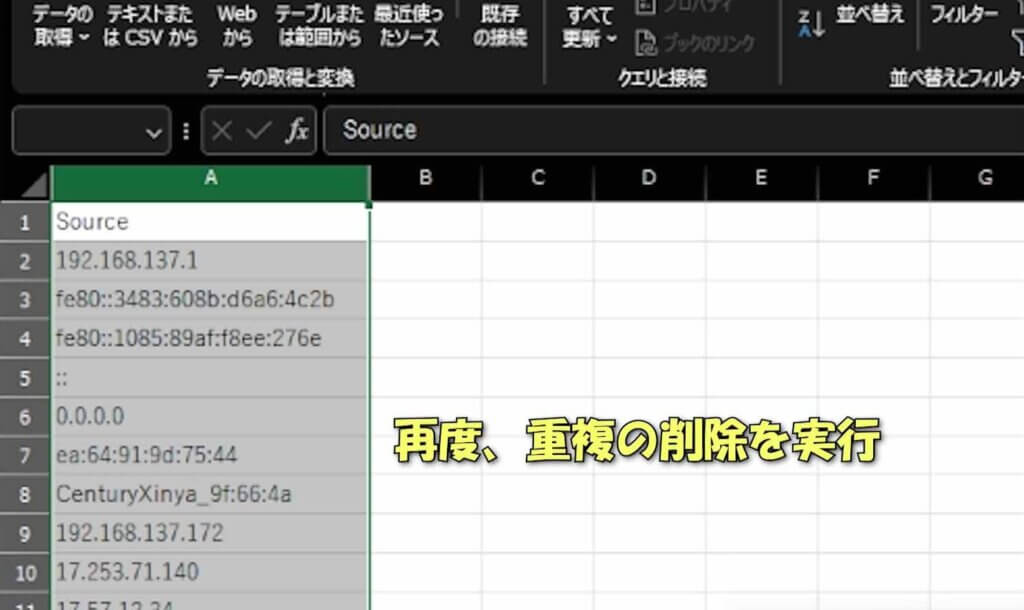
Task: Select the row 6 header
Action: (25, 416)
